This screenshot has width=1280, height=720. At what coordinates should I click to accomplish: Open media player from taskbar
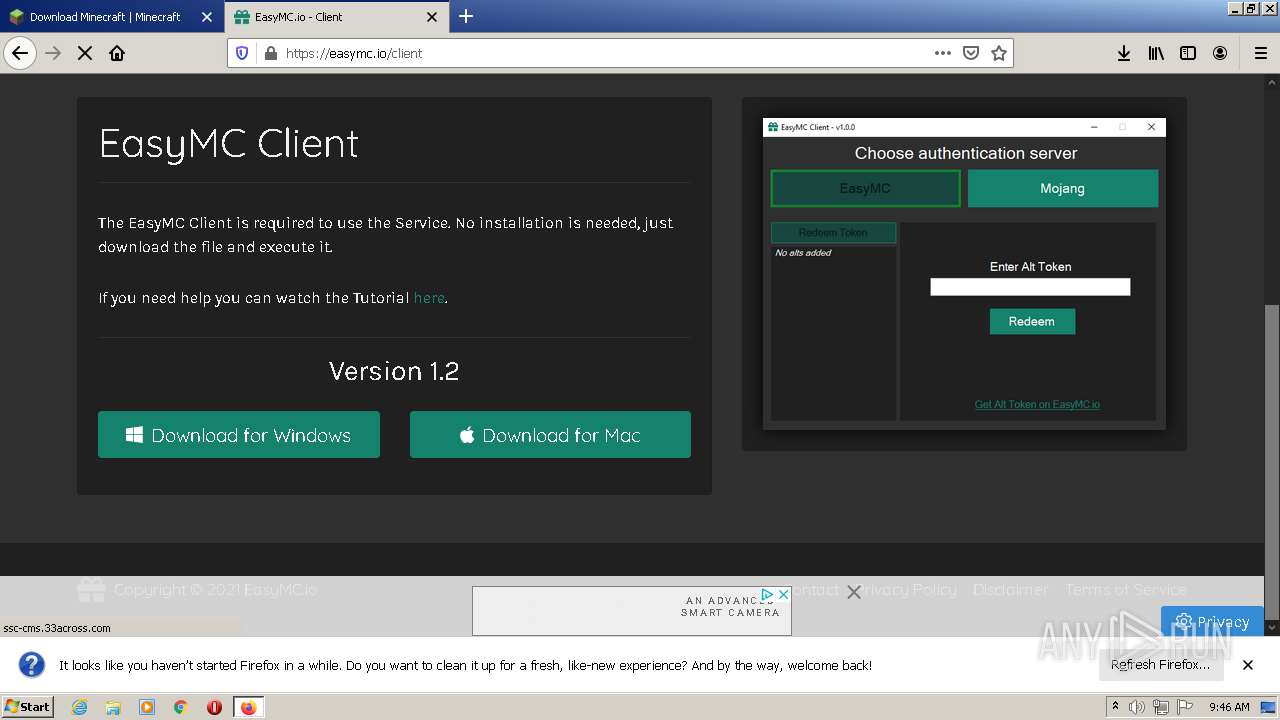tap(147, 707)
